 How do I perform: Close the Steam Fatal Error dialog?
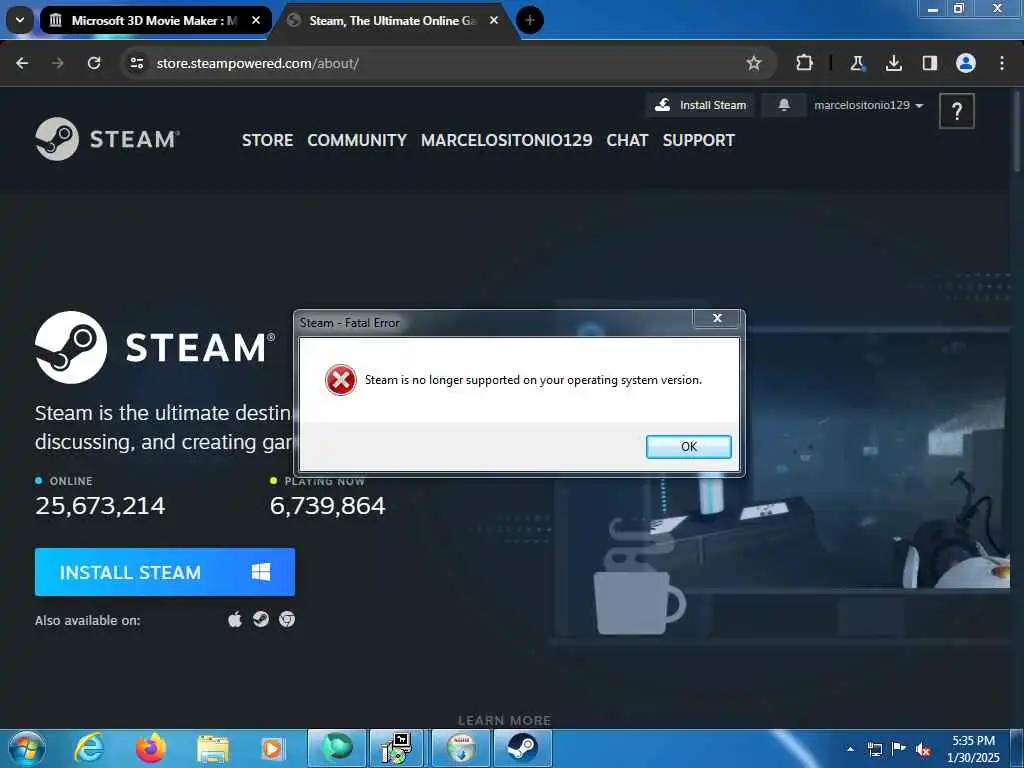pos(717,318)
